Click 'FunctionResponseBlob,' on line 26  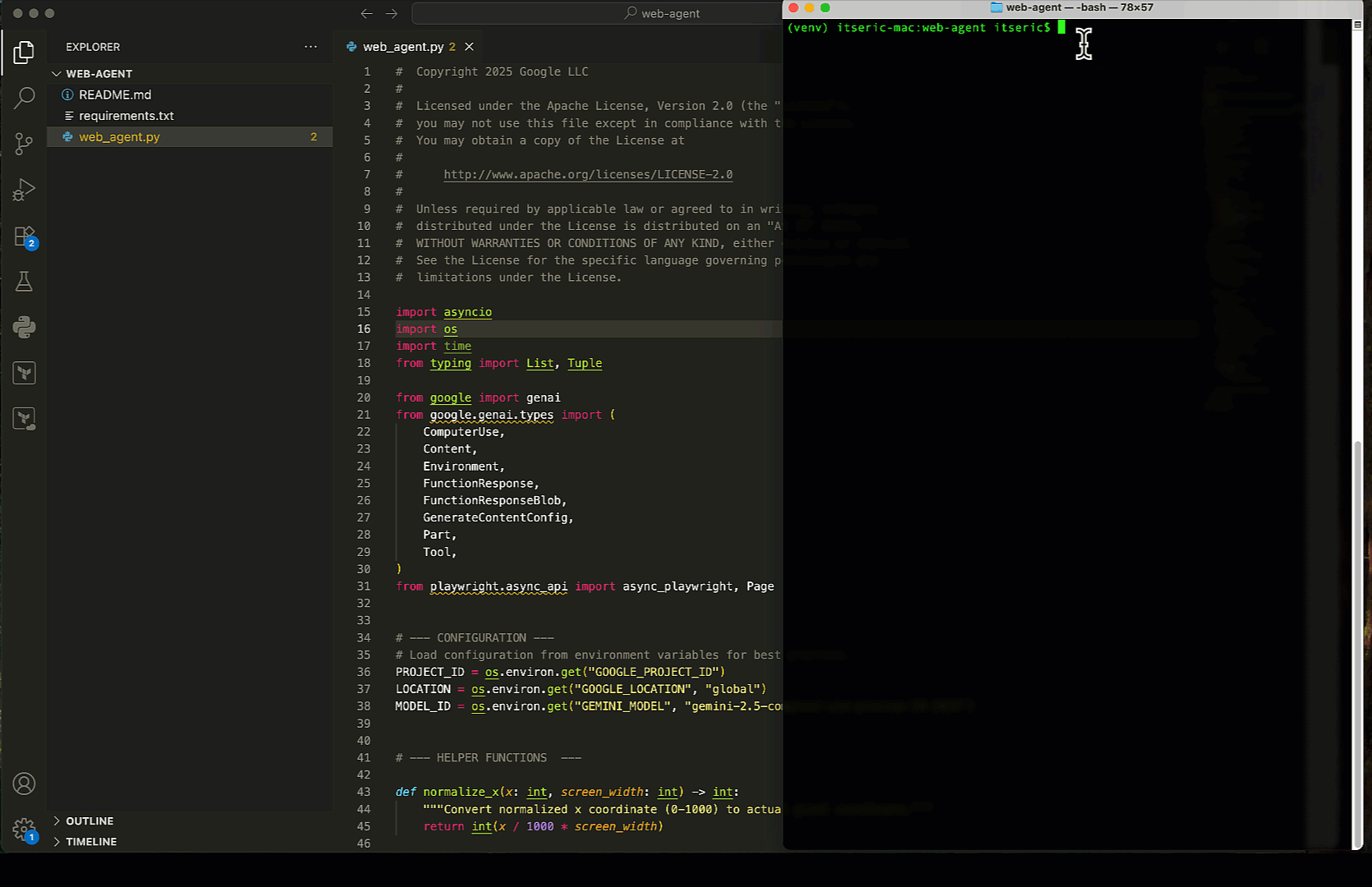(x=495, y=500)
